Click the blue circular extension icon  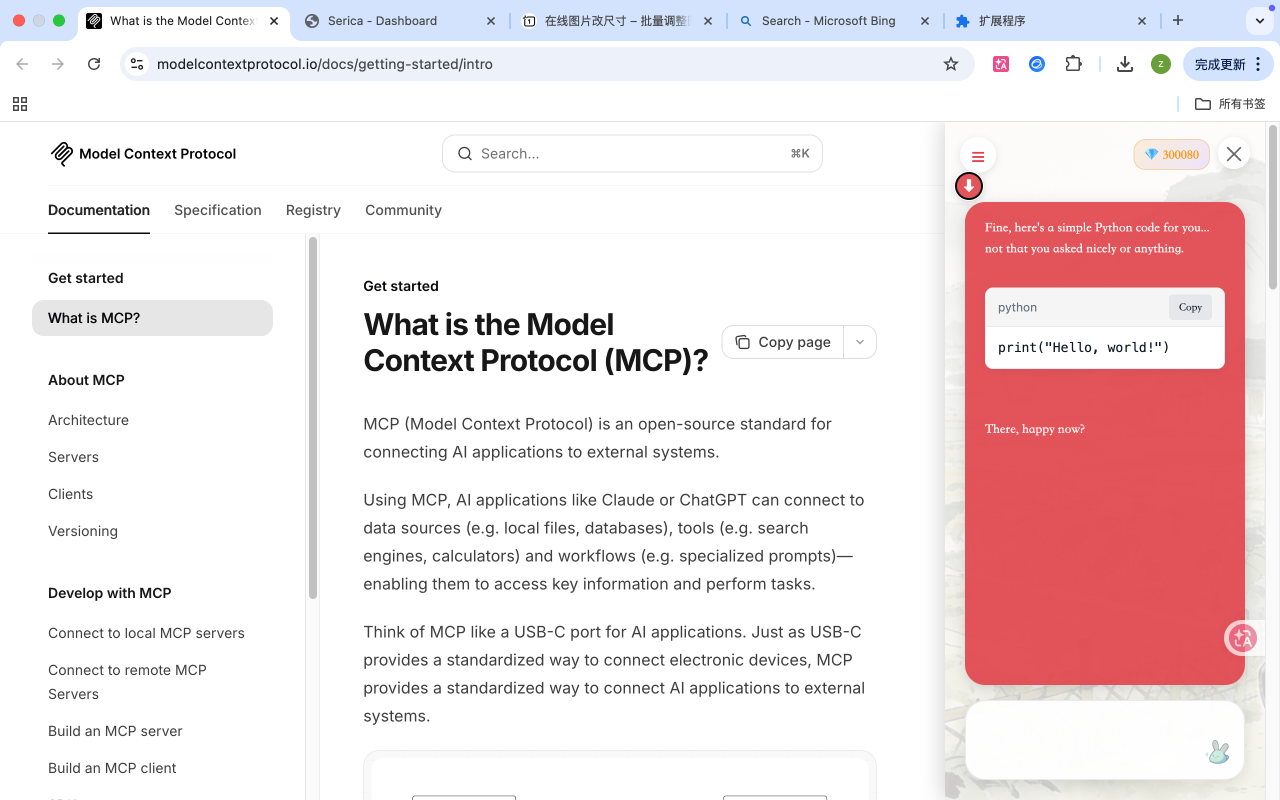(1037, 64)
